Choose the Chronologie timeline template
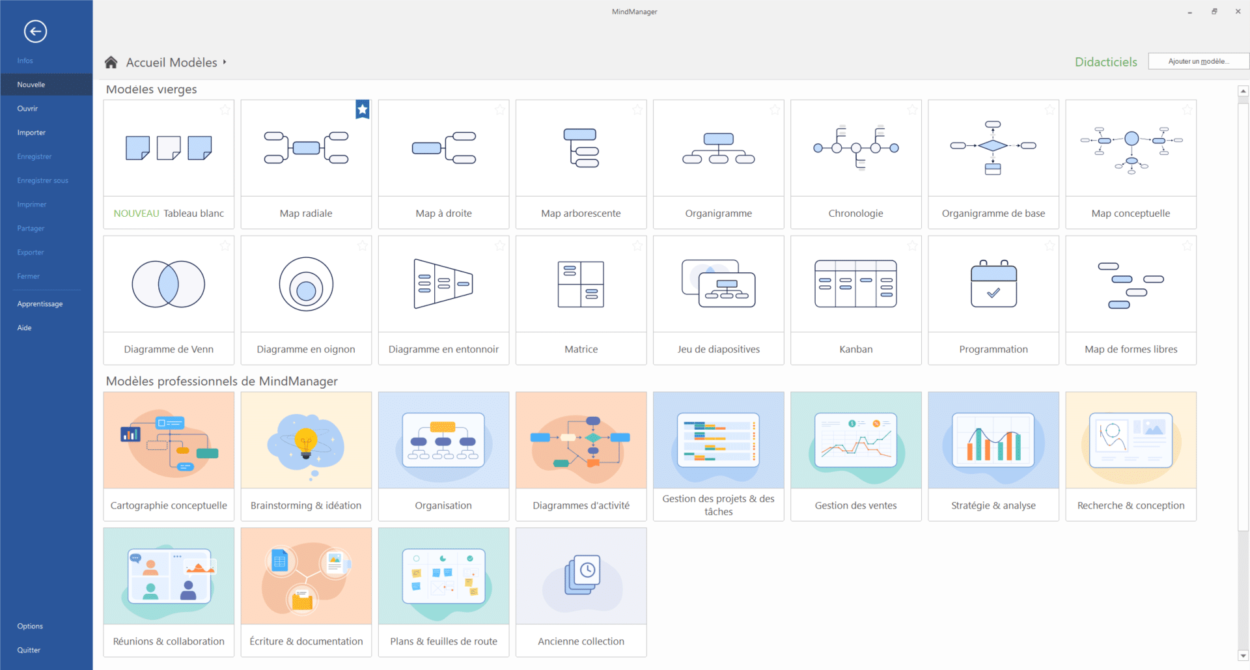 (856, 148)
